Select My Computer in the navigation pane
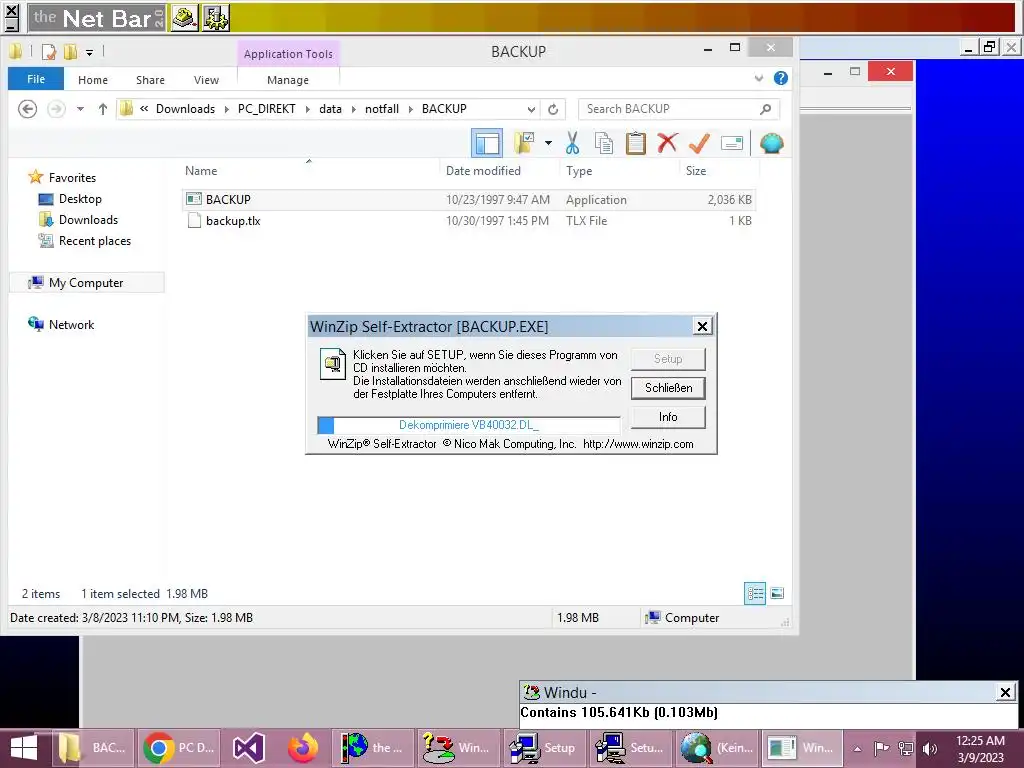 pos(86,283)
